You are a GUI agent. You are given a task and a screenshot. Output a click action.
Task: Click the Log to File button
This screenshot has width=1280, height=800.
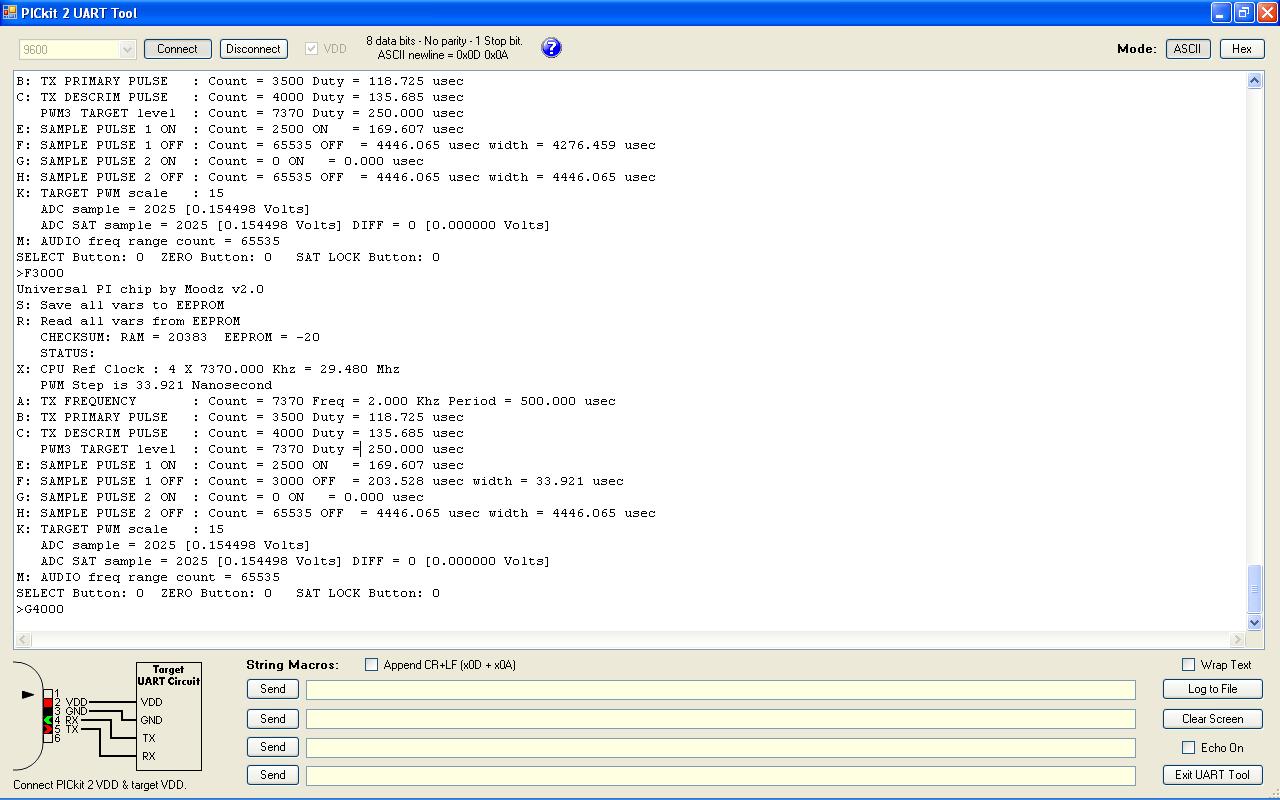click(x=1212, y=689)
